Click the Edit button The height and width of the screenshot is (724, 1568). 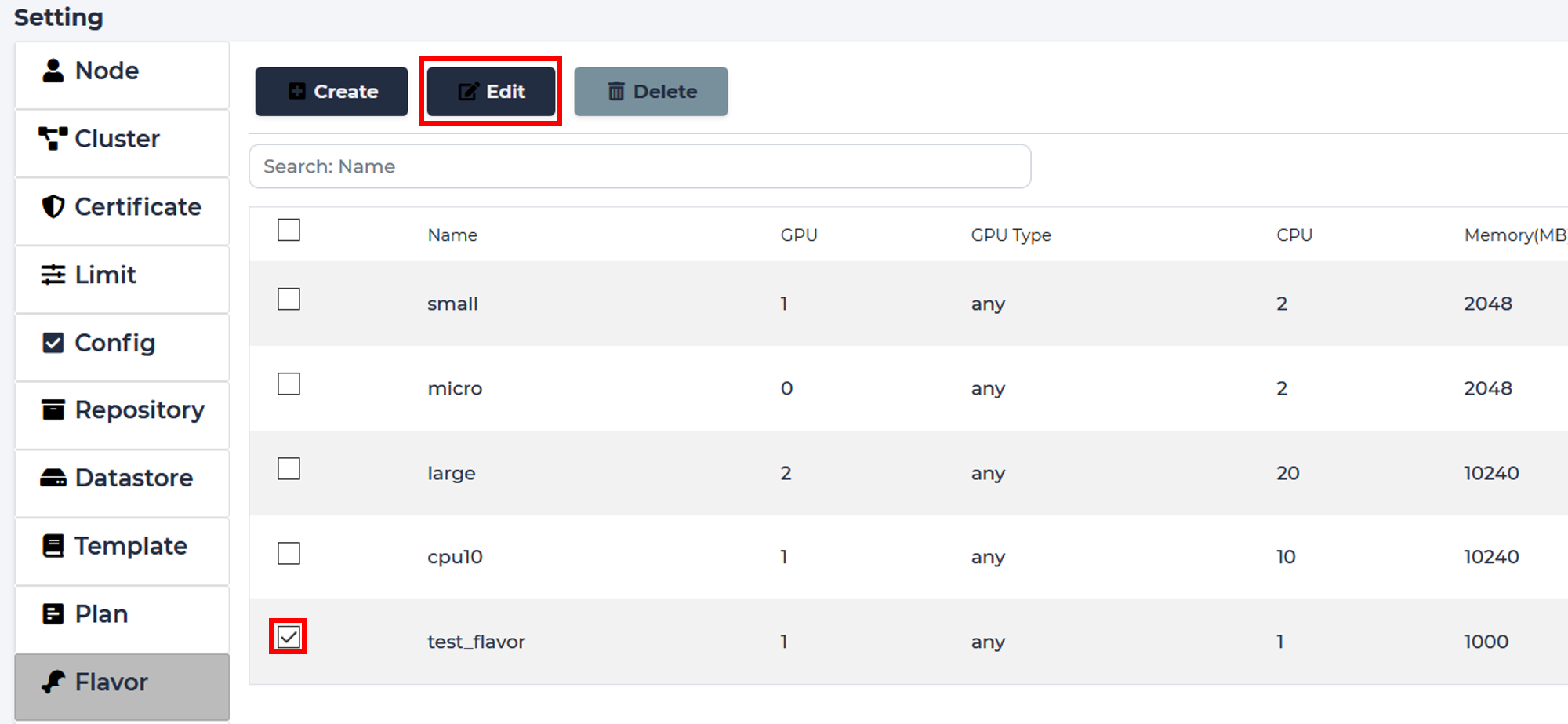tap(491, 92)
